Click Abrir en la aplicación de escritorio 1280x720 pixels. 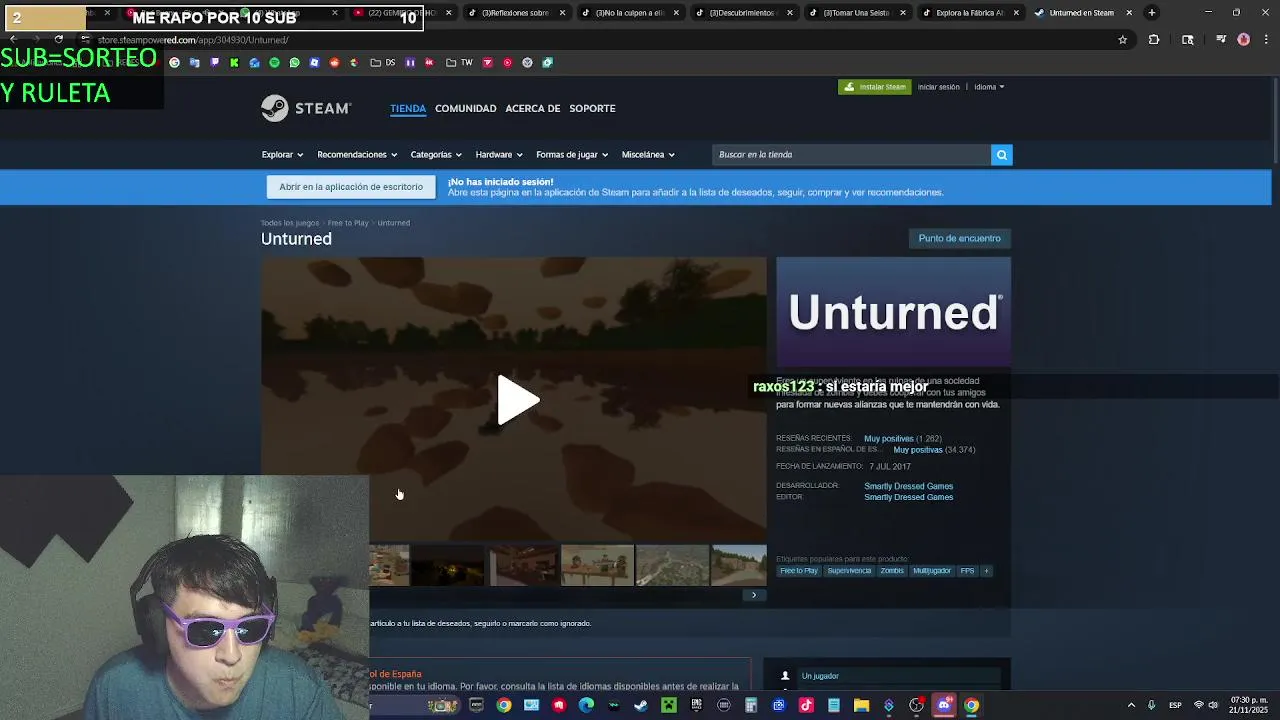click(x=351, y=187)
